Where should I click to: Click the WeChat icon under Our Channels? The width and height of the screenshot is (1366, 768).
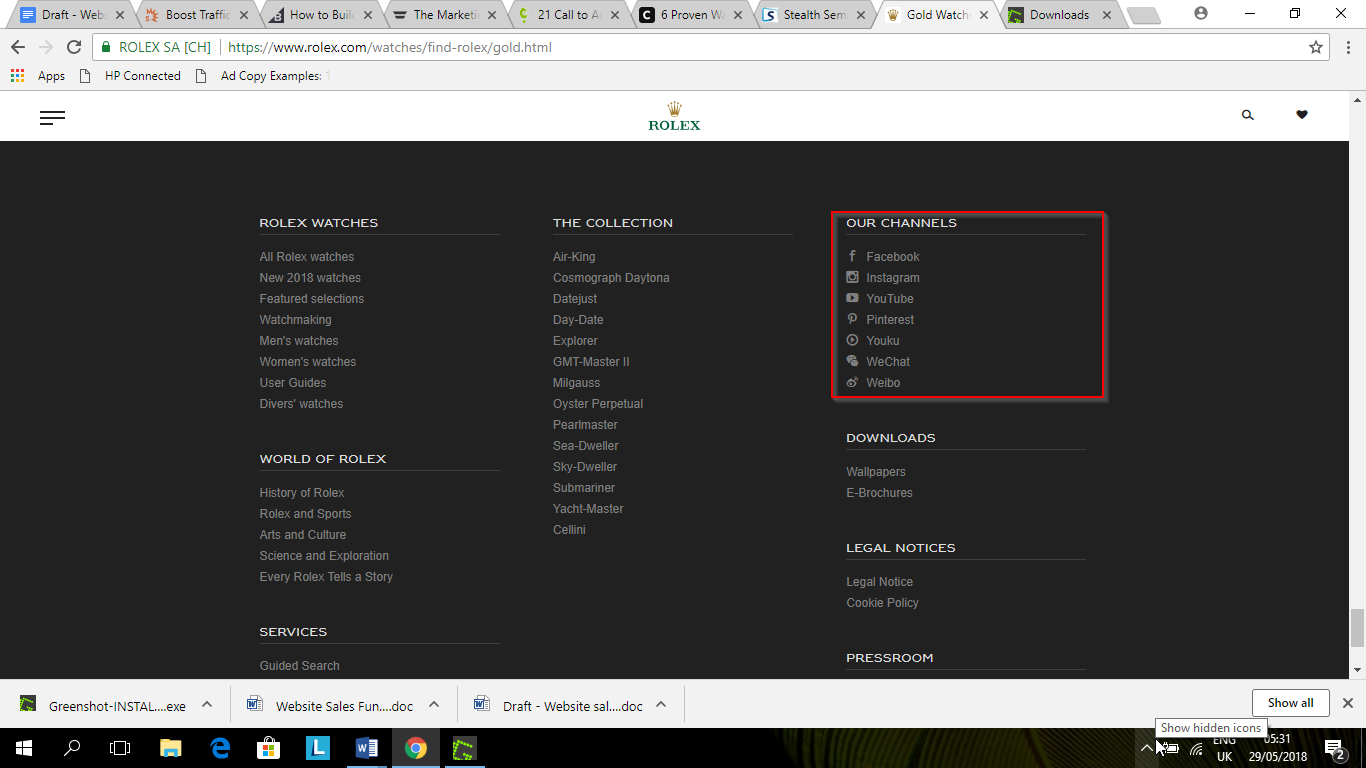point(852,362)
